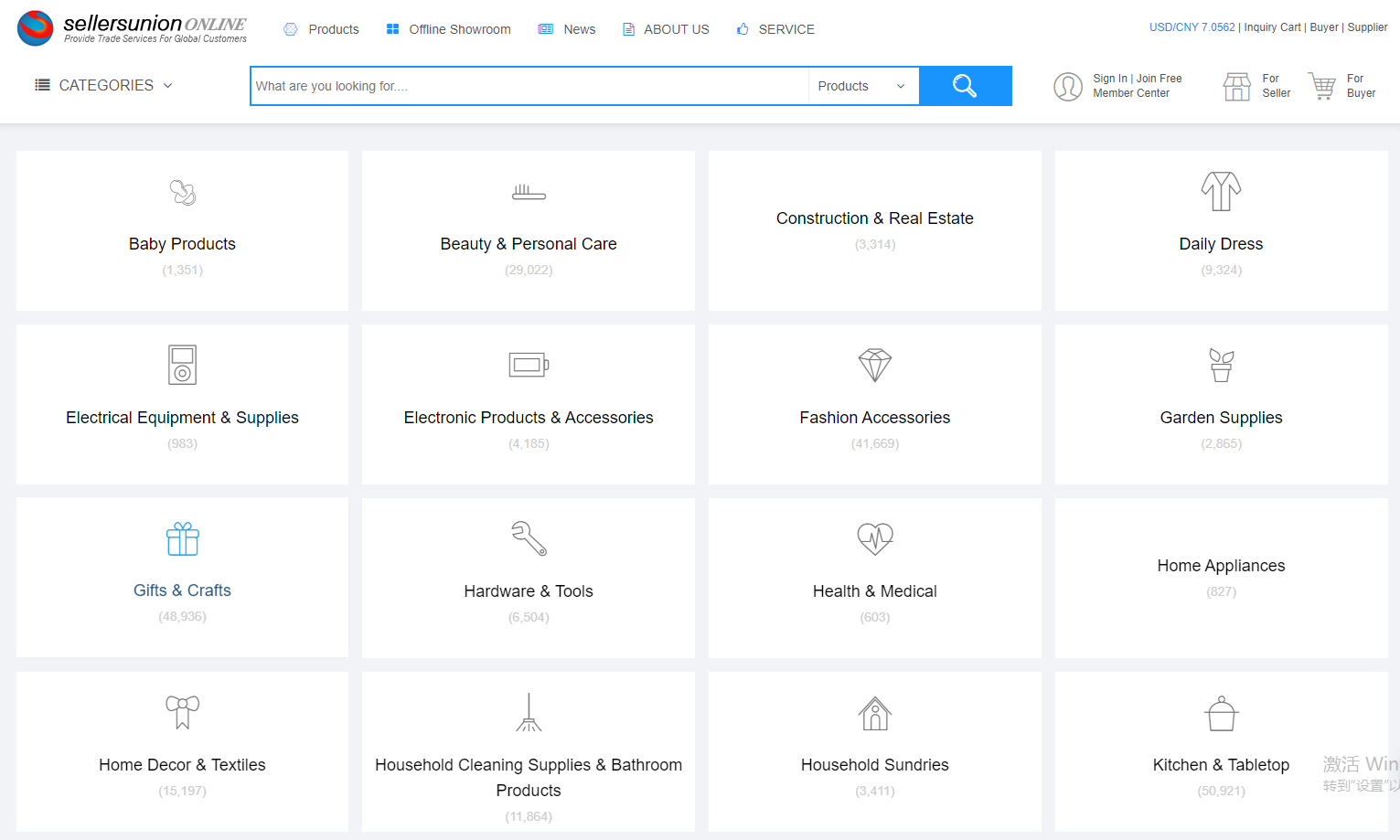The image size is (1400, 840).
Task: Open the Products search type dropdown
Action: click(x=862, y=86)
